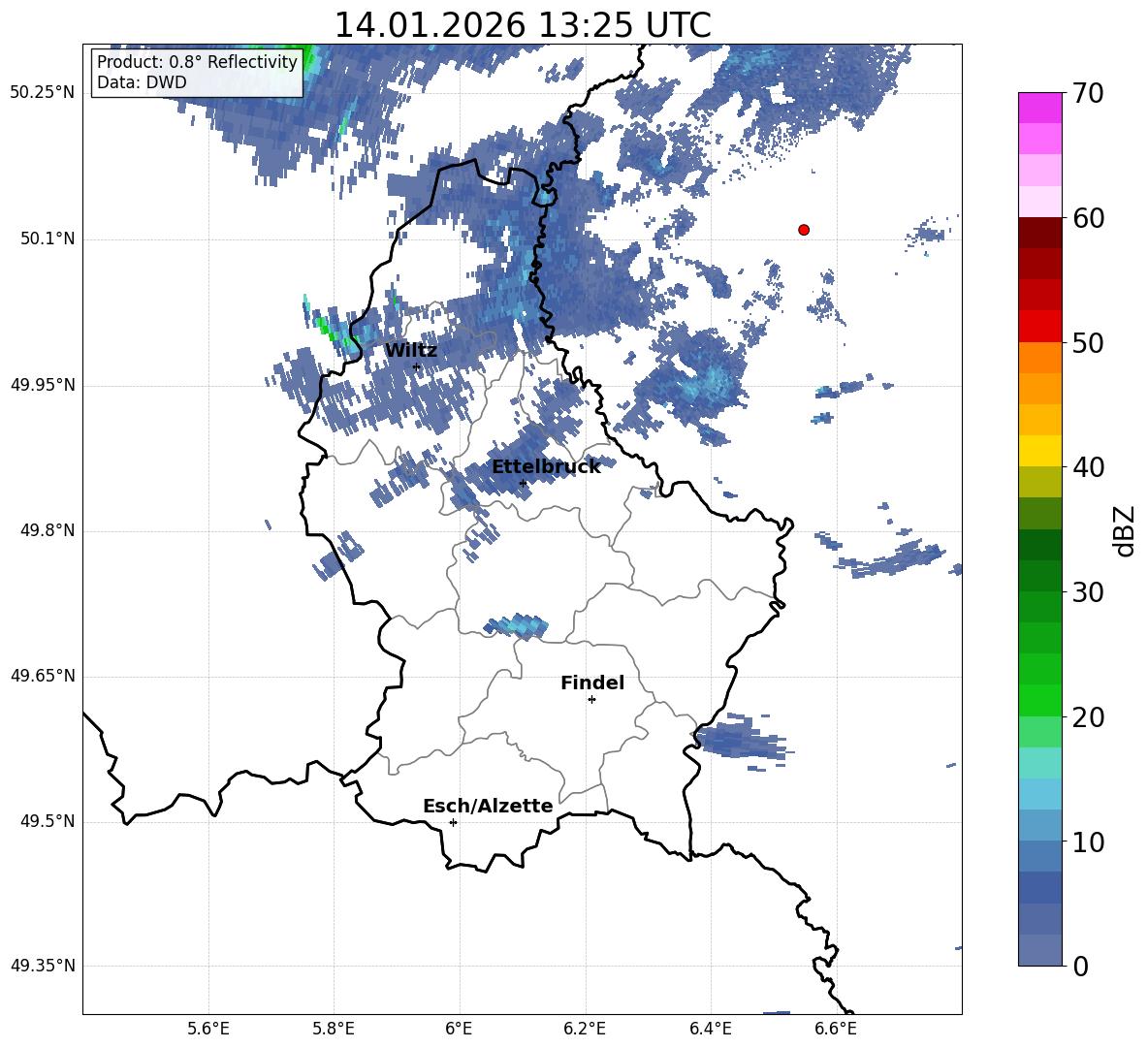Click the colorbar tick value 50
This screenshot has height=1048, width=1148.
click(1088, 342)
